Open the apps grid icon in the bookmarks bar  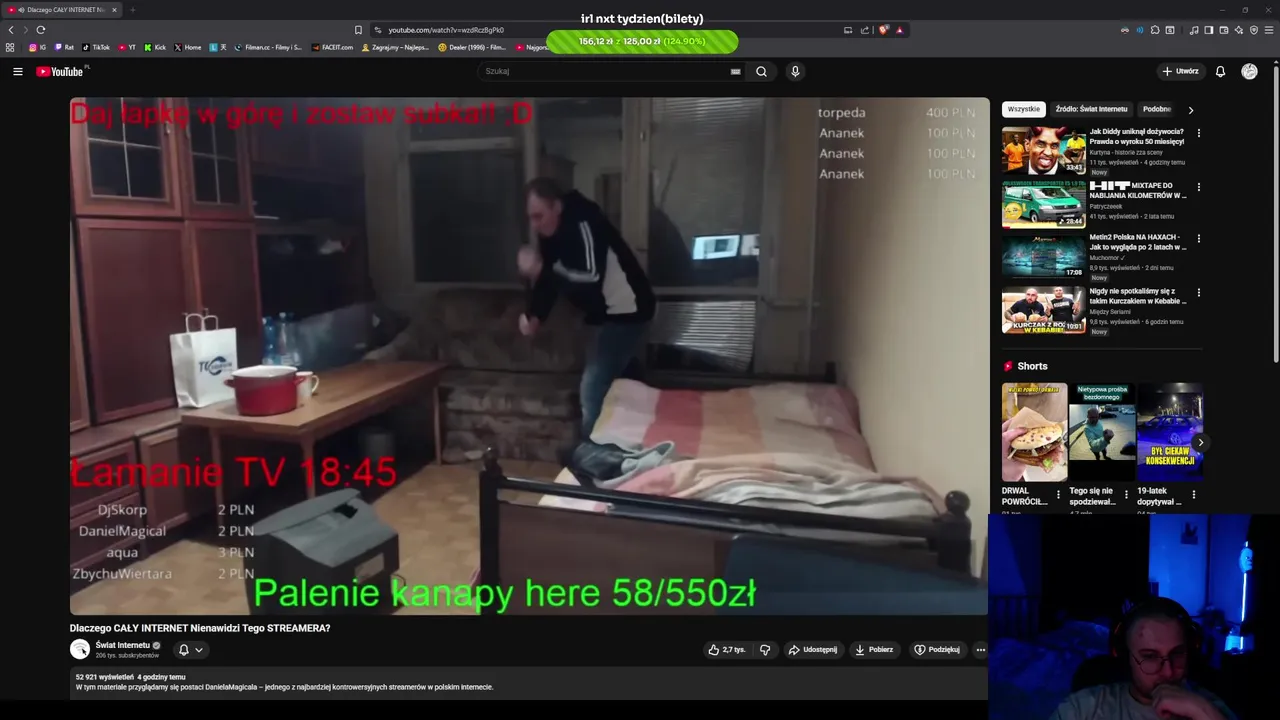pos(10,47)
